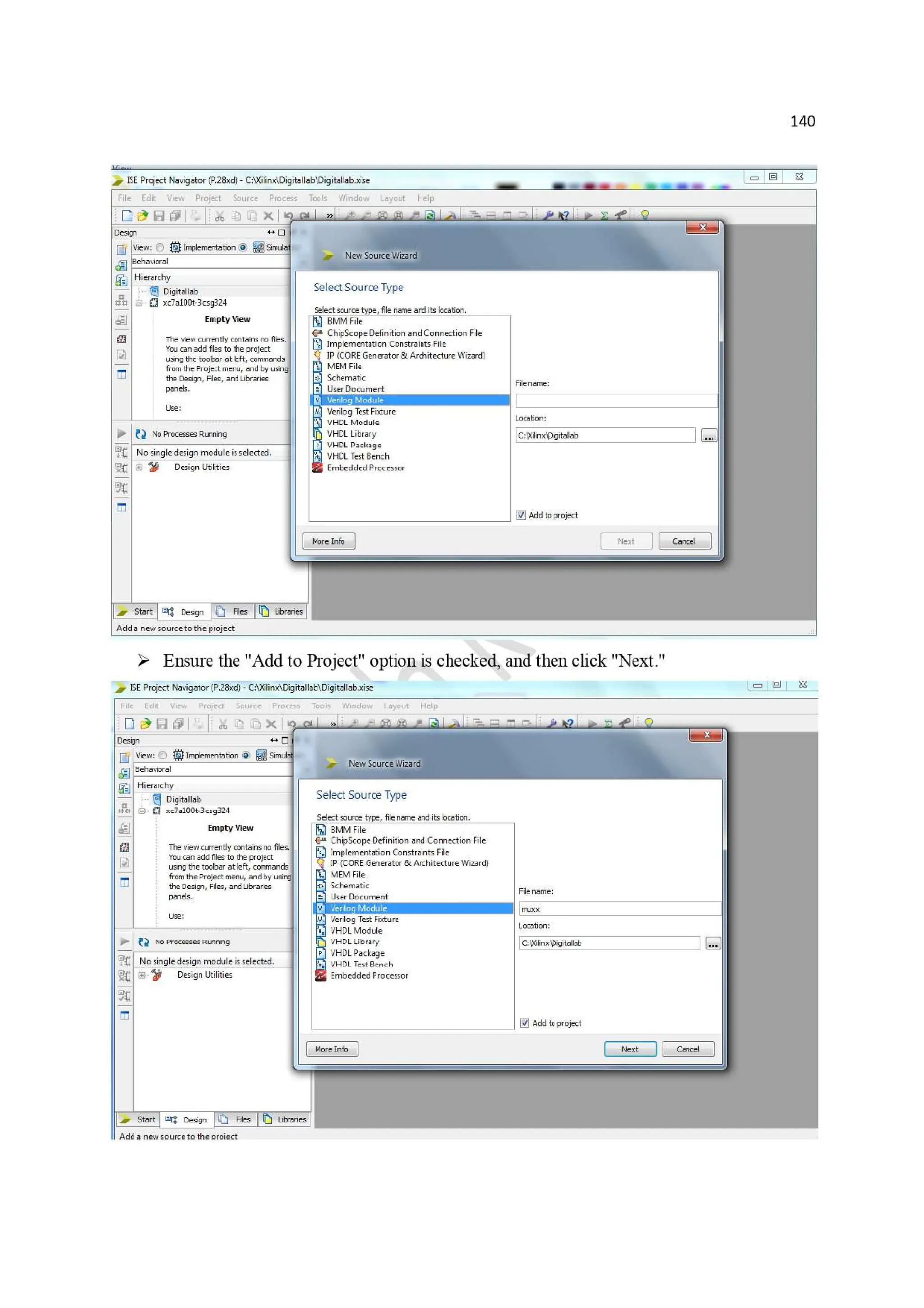Click Save All icon in second screenshot toolbar
The height and width of the screenshot is (1308, 924).
pyautogui.click(x=179, y=724)
